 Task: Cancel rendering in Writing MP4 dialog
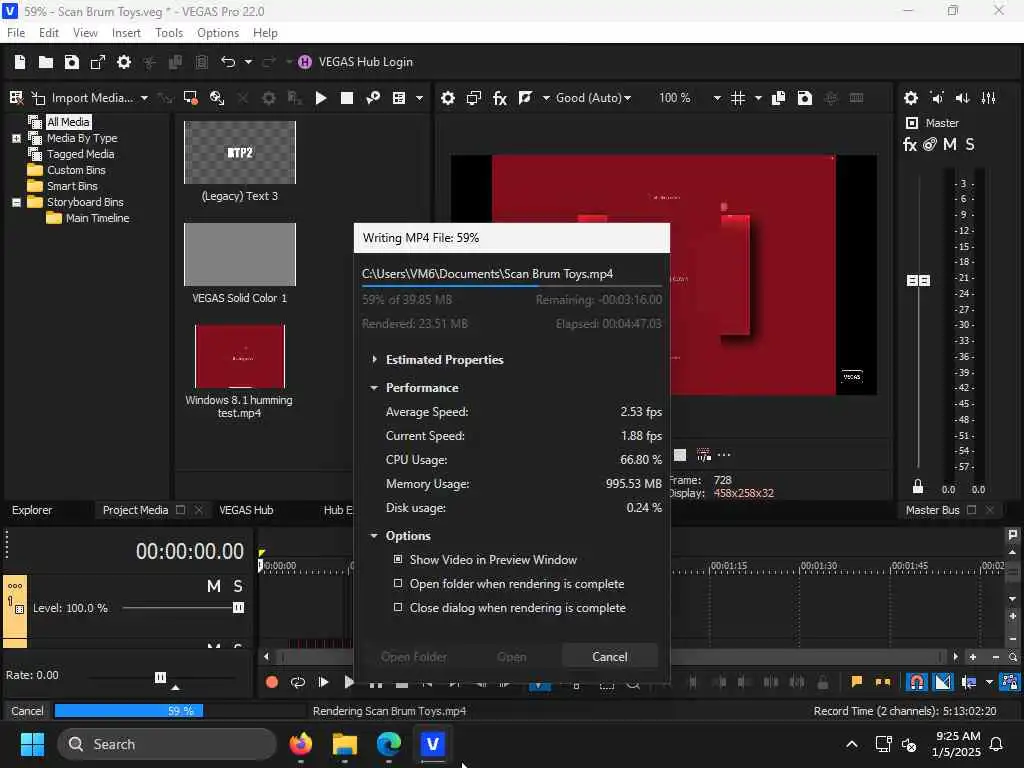(609, 657)
